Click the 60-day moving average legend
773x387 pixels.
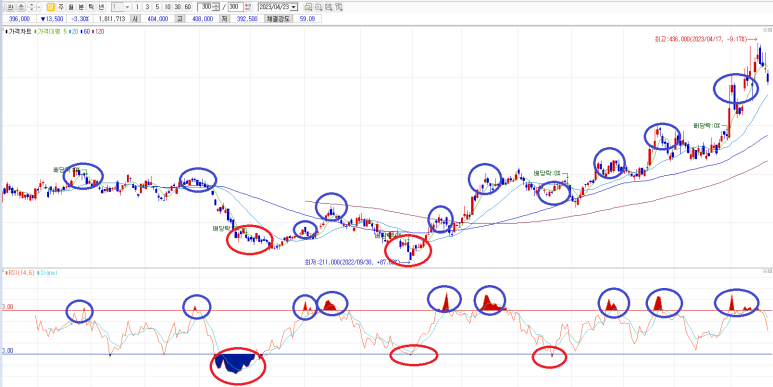click(86, 31)
